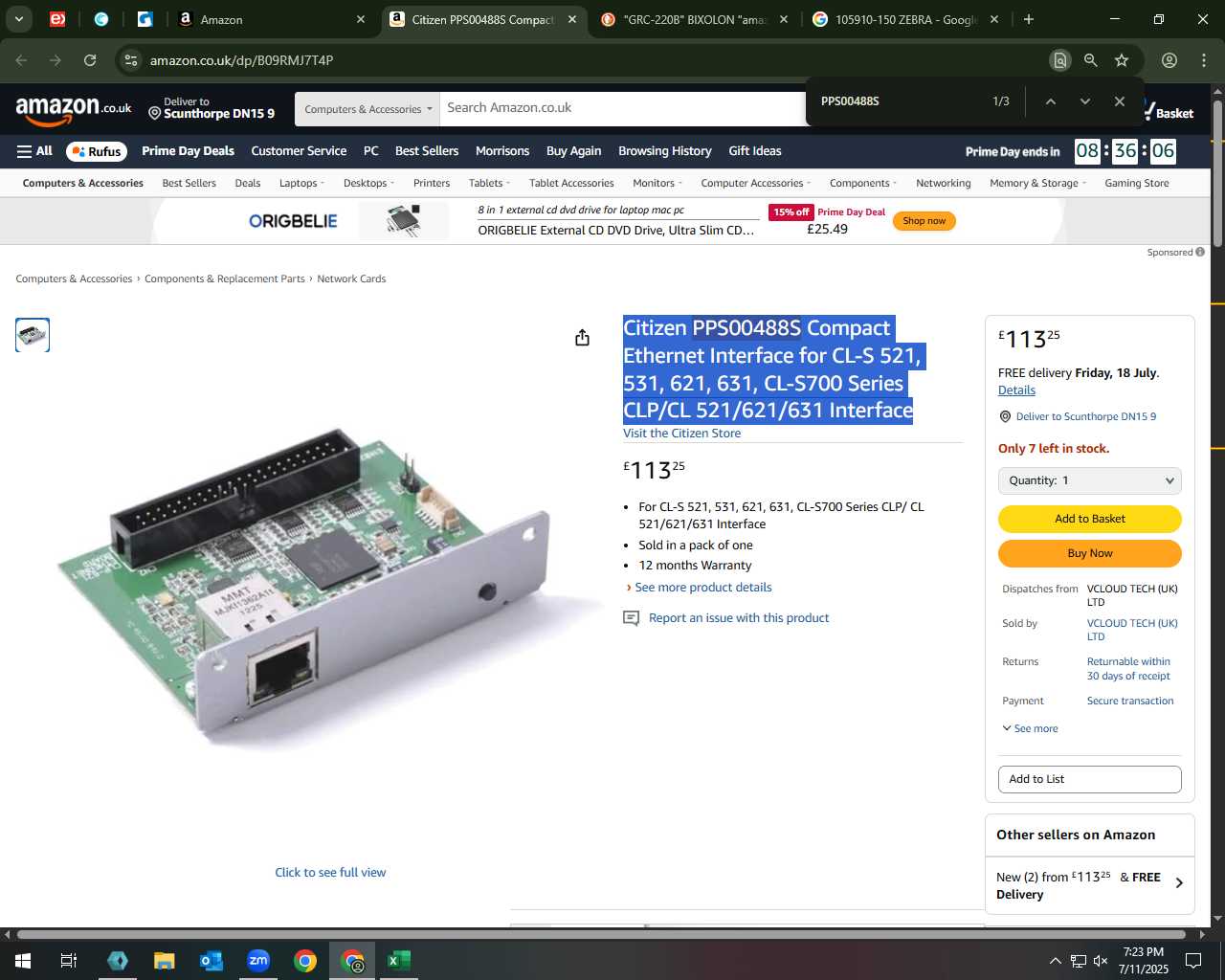
Task: Click the share icon above product image
Action: [x=582, y=337]
